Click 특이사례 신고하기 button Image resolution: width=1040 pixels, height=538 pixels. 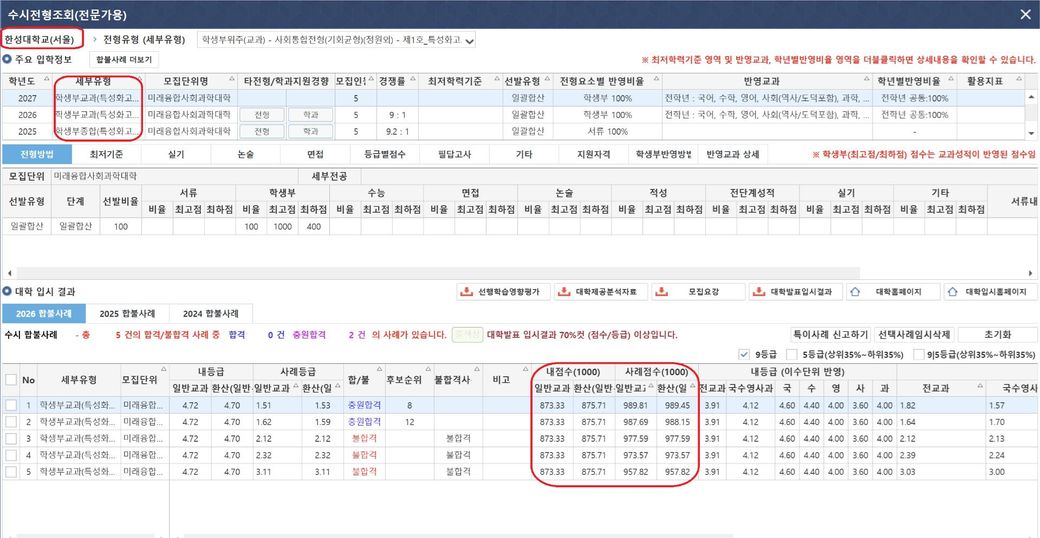pyautogui.click(x=830, y=334)
